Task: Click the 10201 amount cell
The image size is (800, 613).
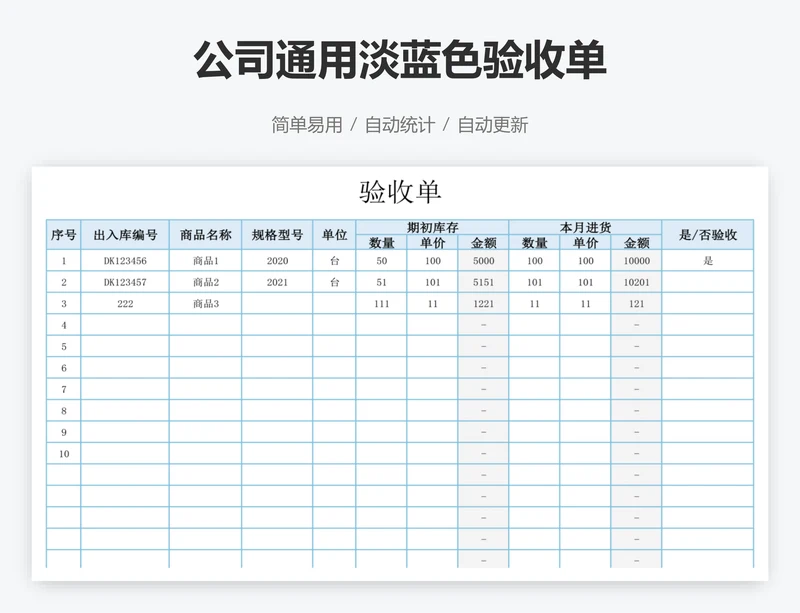Action: (x=636, y=282)
